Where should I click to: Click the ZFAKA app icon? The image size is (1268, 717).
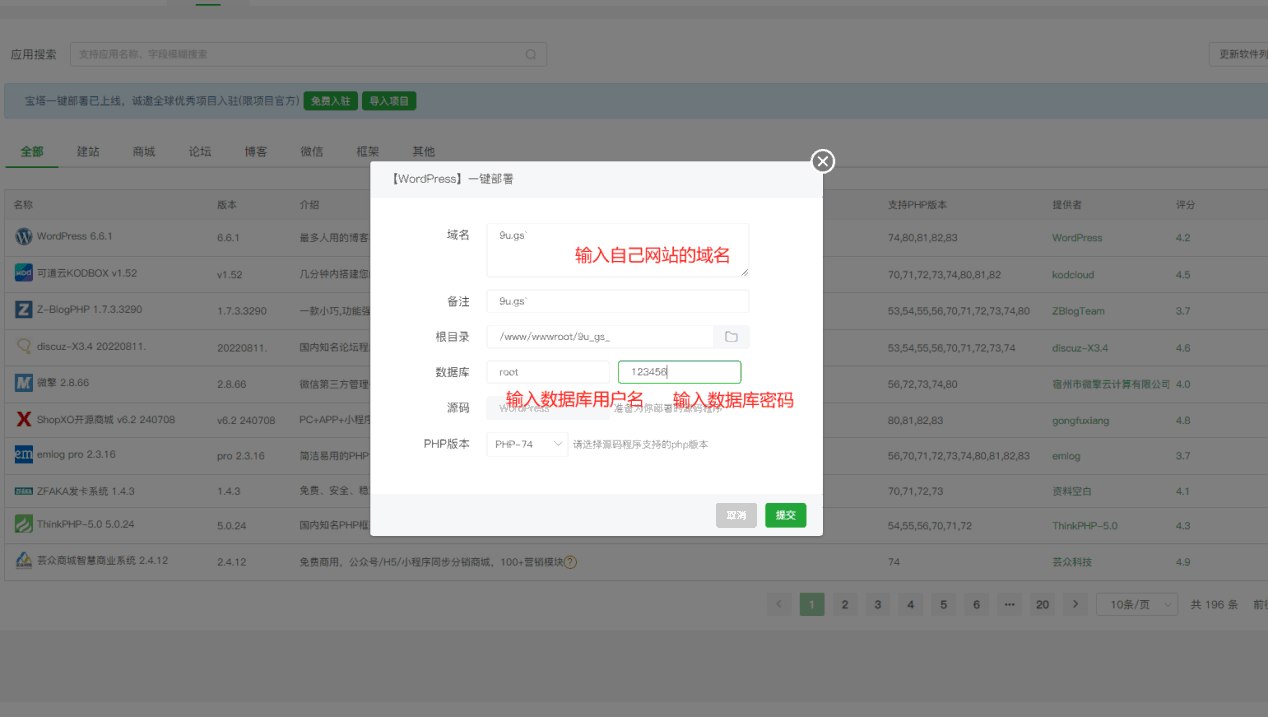pyautogui.click(x=24, y=491)
